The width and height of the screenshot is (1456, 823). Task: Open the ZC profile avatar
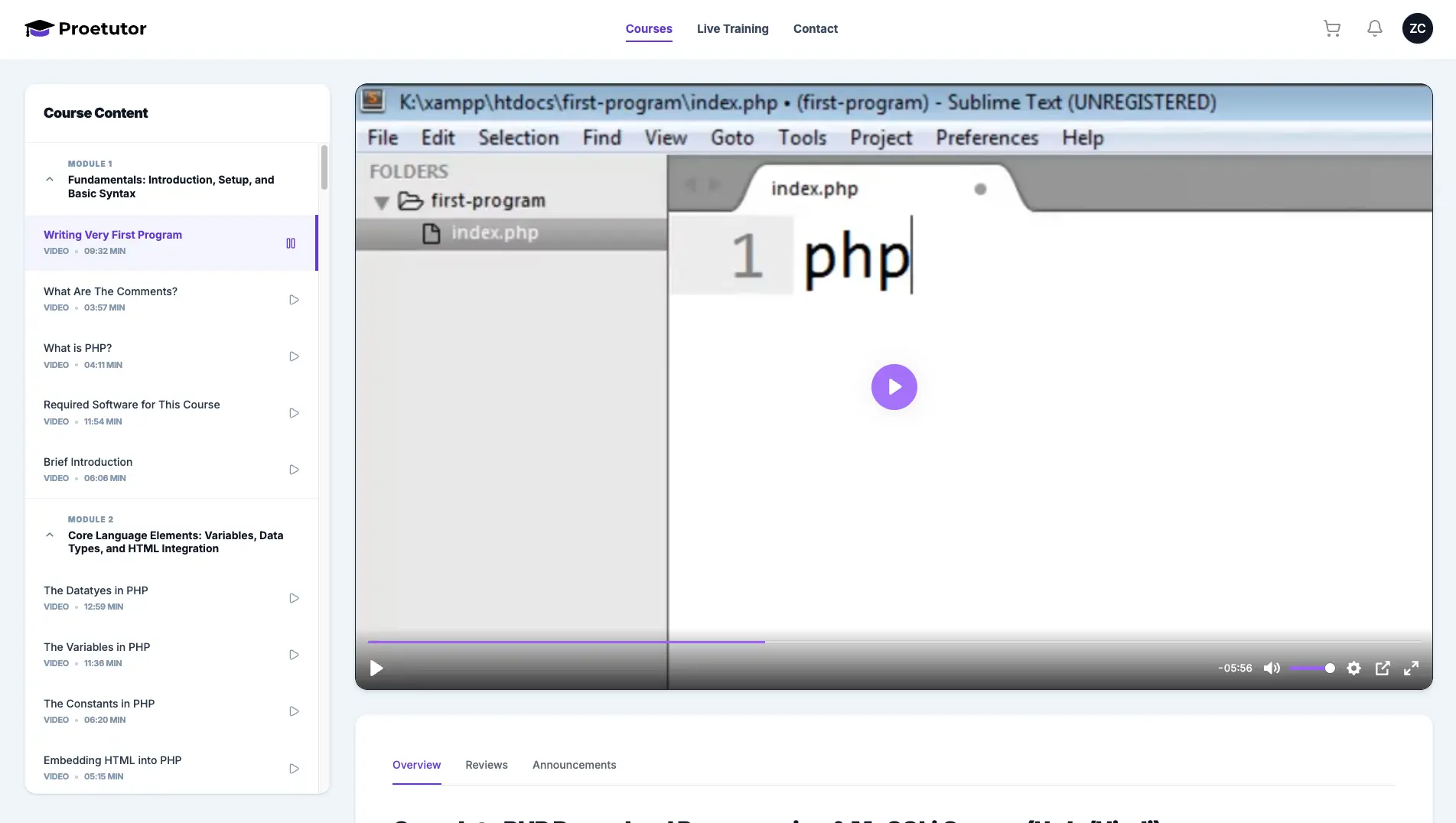[x=1417, y=28]
